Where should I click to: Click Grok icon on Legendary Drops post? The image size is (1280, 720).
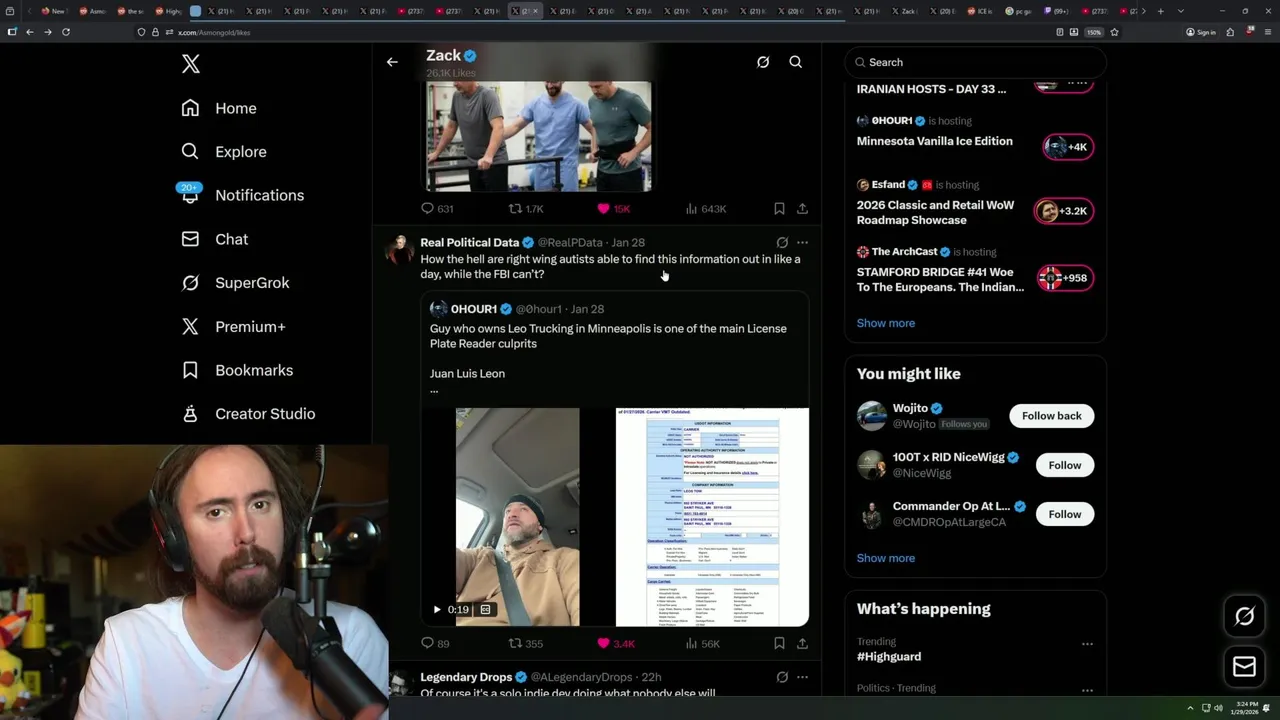click(x=782, y=677)
